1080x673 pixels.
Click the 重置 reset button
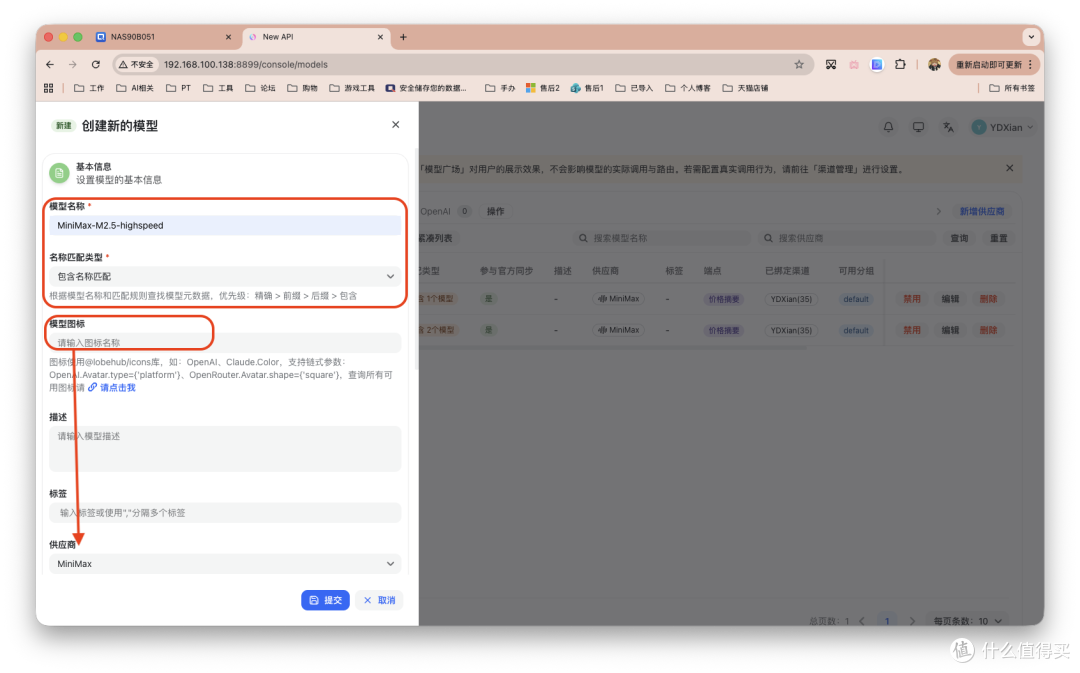(x=999, y=238)
